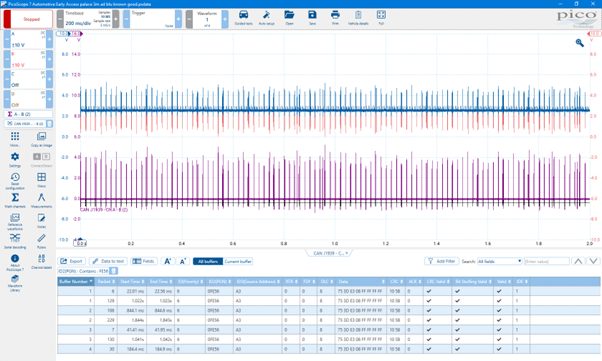Image resolution: width=602 pixels, height=361 pixels.
Task: Open Waveform library icon
Action: pos(15,283)
